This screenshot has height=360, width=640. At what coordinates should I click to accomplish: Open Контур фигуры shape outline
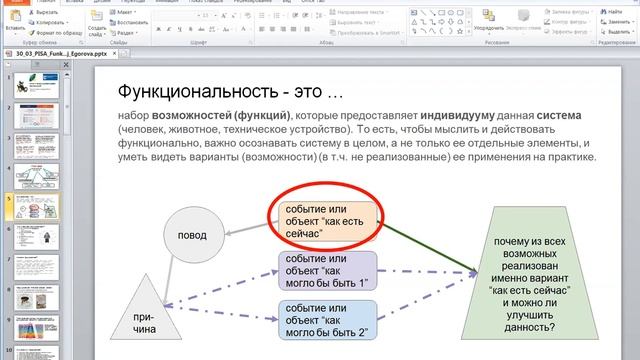pyautogui.click(x=567, y=22)
